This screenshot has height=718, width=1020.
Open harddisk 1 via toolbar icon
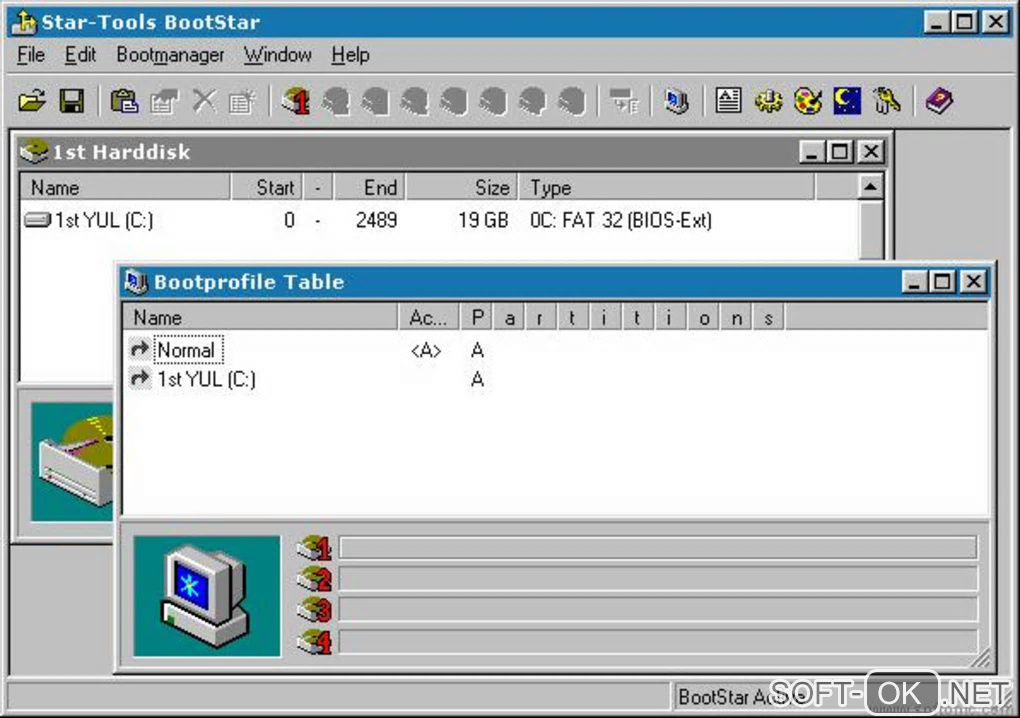click(296, 101)
